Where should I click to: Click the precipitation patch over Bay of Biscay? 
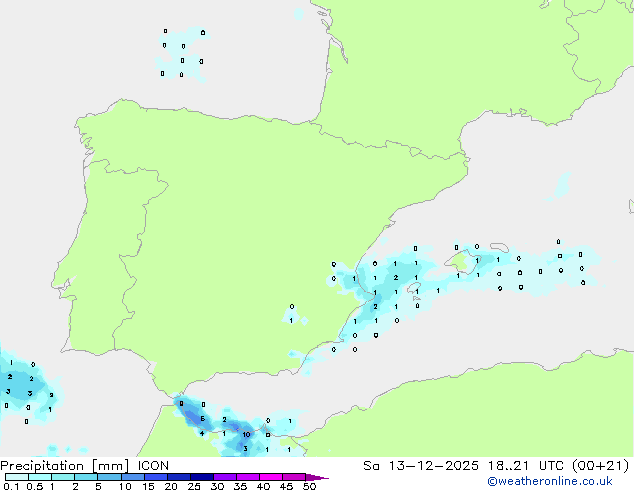pyautogui.click(x=183, y=53)
